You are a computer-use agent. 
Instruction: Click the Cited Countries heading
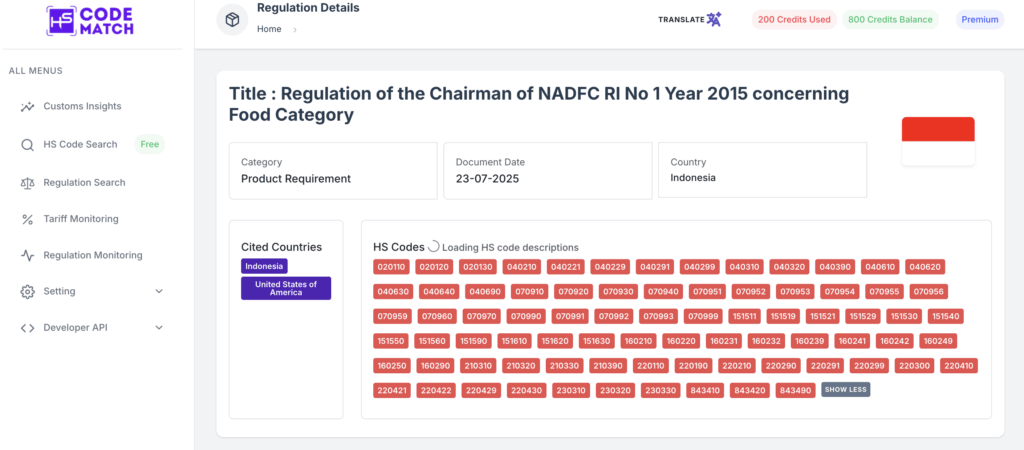tap(281, 248)
